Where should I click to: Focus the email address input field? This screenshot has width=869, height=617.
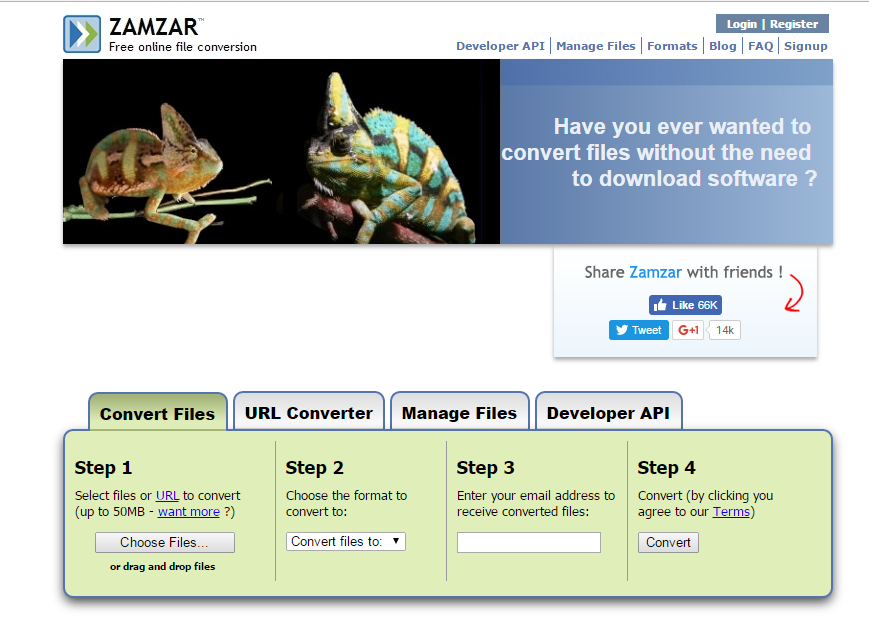click(x=529, y=542)
